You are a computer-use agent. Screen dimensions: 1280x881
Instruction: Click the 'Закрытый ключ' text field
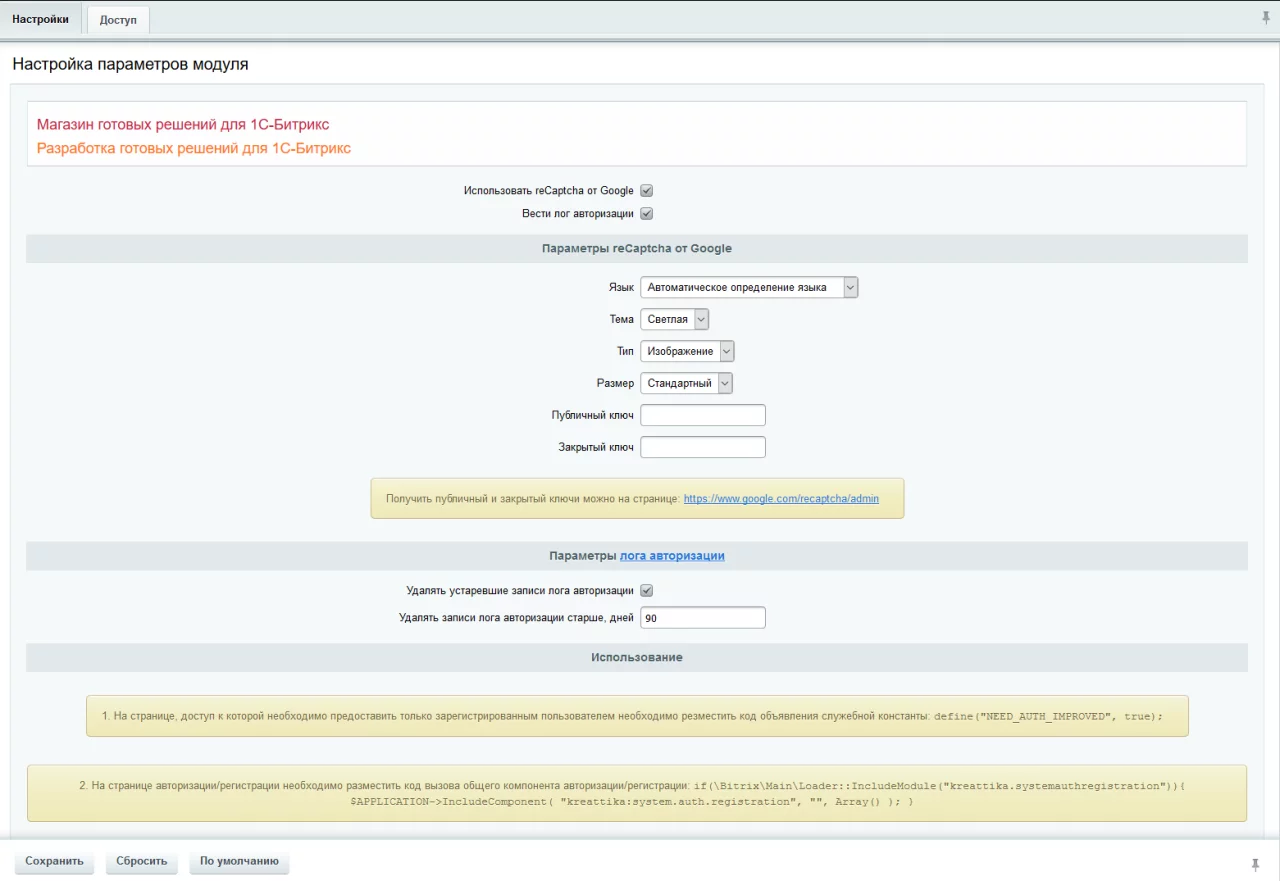pos(702,448)
